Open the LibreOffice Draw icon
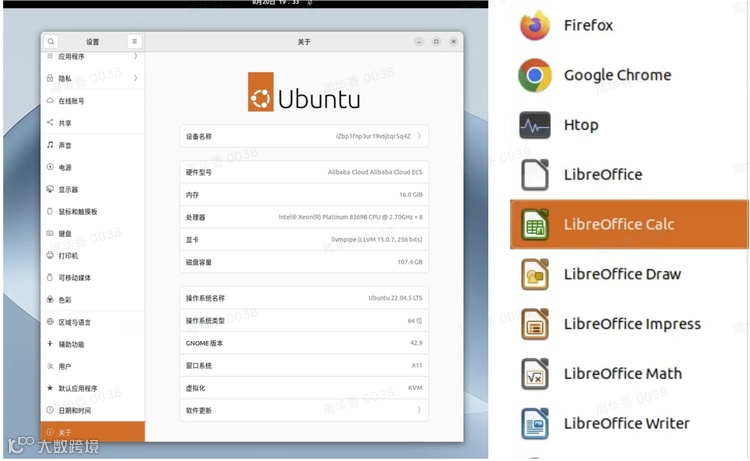750x461 pixels. [535, 274]
